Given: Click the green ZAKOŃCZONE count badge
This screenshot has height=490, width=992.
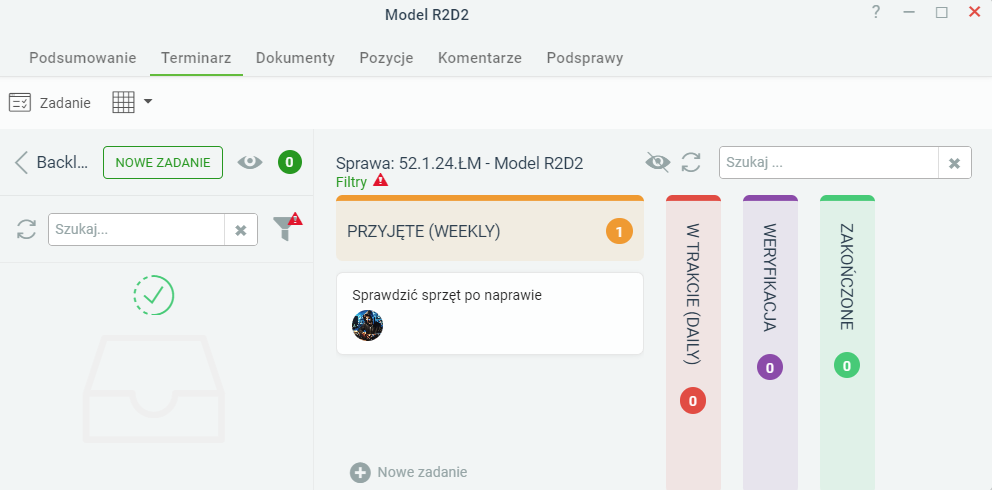Looking at the screenshot, I should click(846, 365).
